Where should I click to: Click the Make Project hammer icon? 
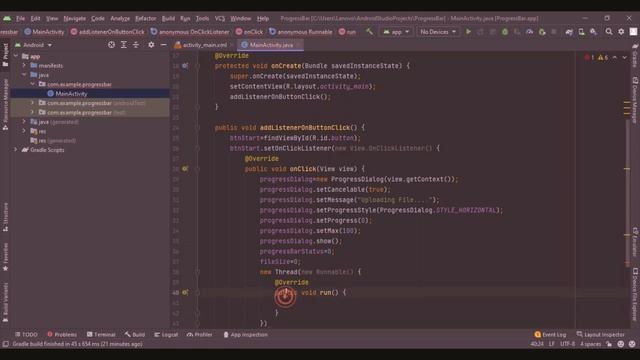pos(369,31)
